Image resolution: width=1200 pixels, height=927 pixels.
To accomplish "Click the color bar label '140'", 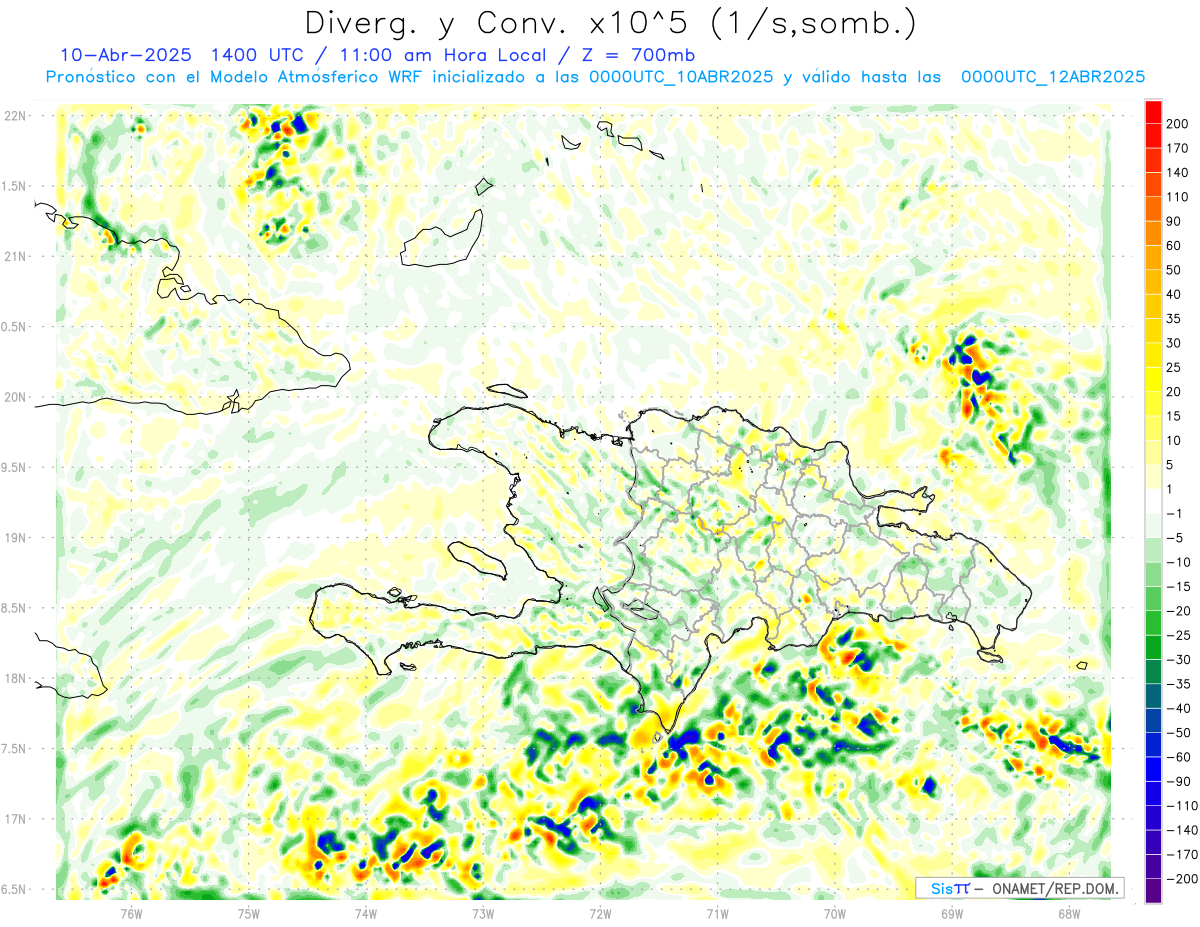I will coord(1177,172).
